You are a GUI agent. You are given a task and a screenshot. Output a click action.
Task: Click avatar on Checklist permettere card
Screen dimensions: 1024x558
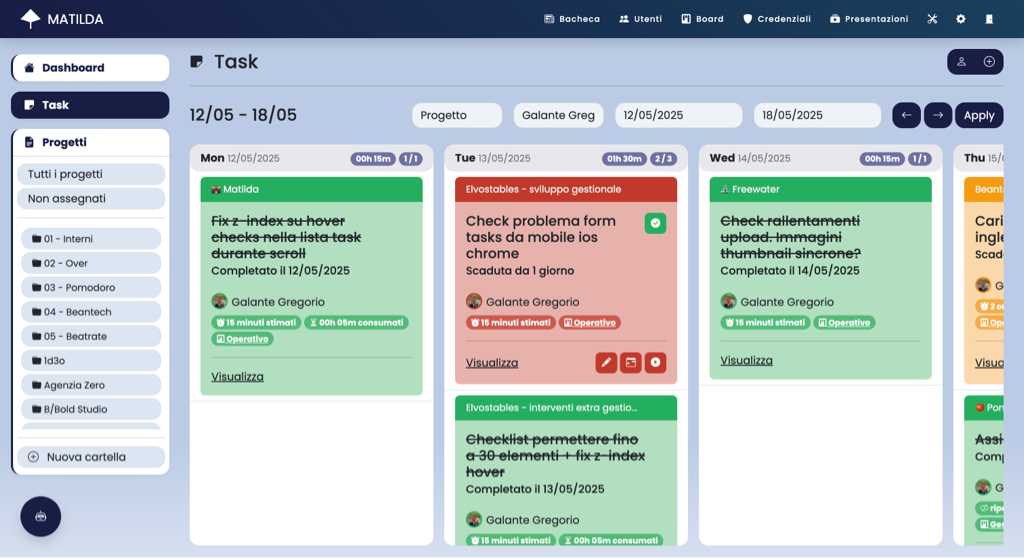(473, 519)
